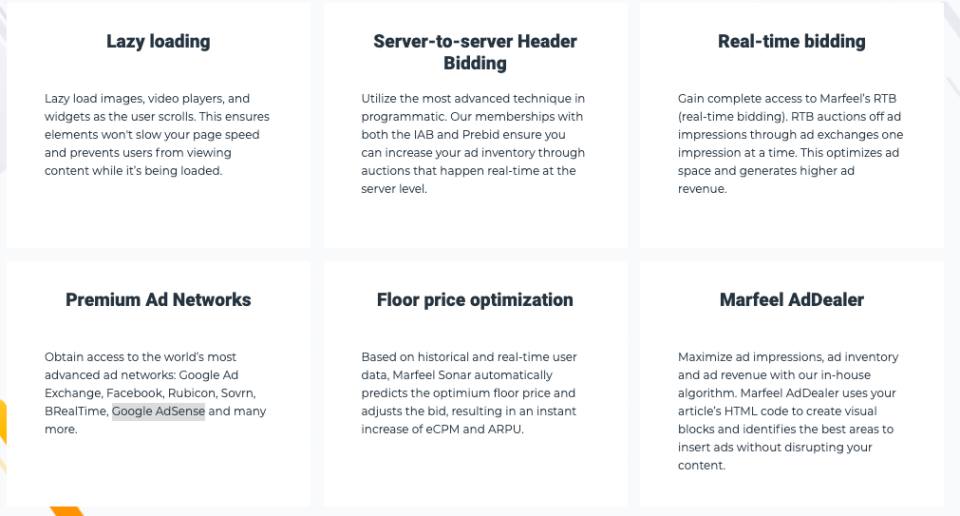Click the header bidding description paragraph

pos(473,144)
